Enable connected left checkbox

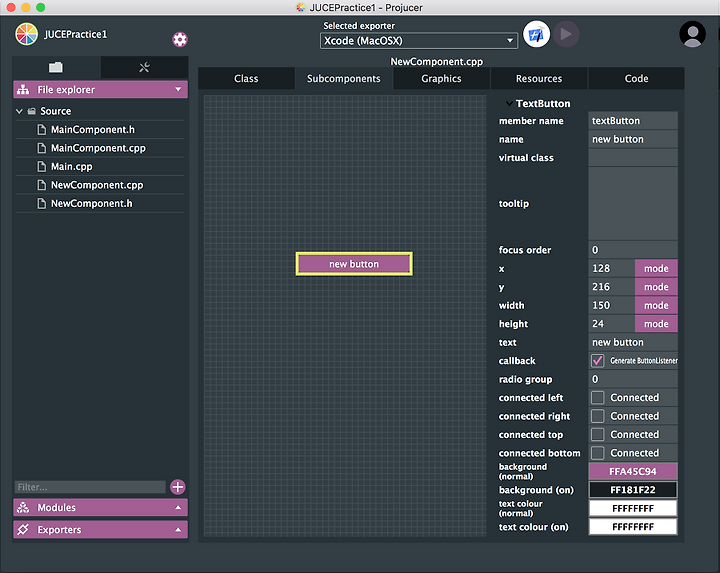point(597,398)
